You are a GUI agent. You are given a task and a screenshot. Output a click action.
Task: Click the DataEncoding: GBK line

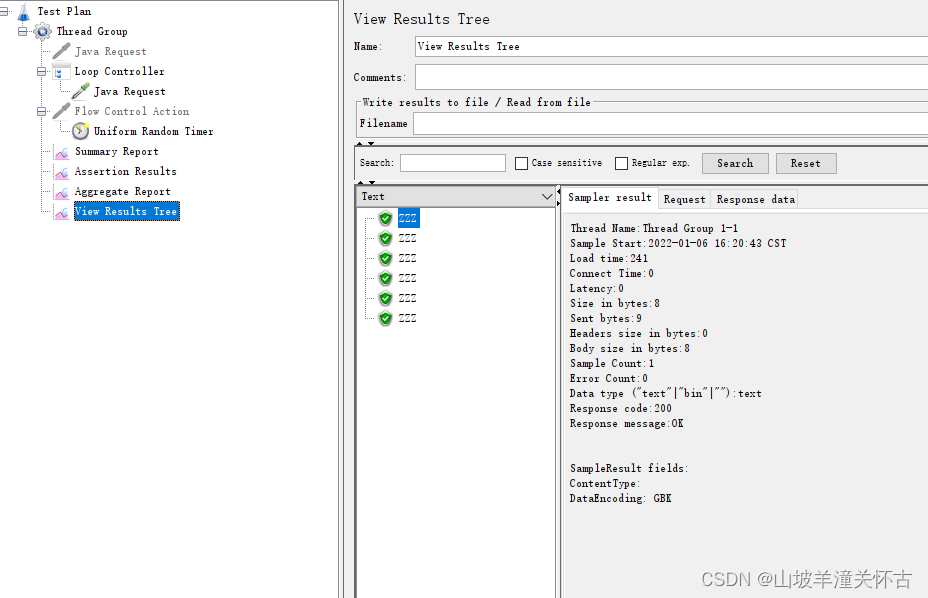(620, 499)
